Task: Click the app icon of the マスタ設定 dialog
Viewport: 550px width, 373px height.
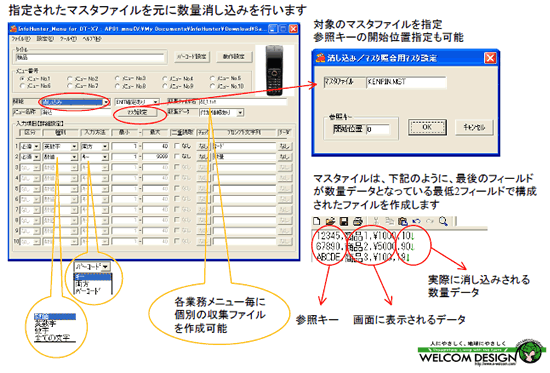Action: (x=320, y=58)
